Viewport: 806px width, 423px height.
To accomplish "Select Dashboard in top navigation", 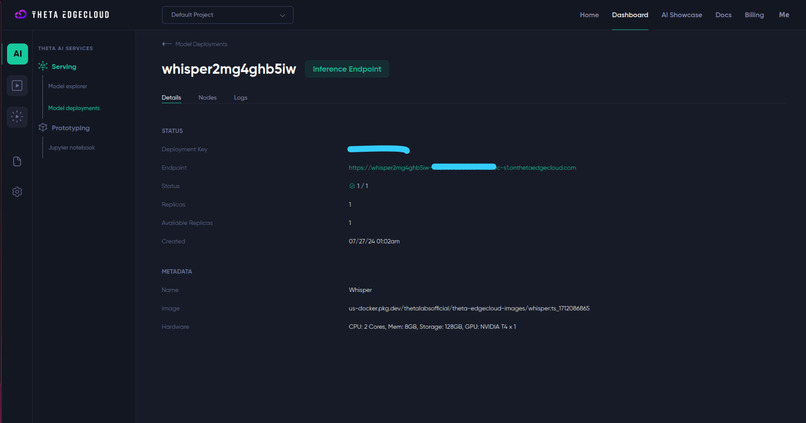I will tap(630, 15).
